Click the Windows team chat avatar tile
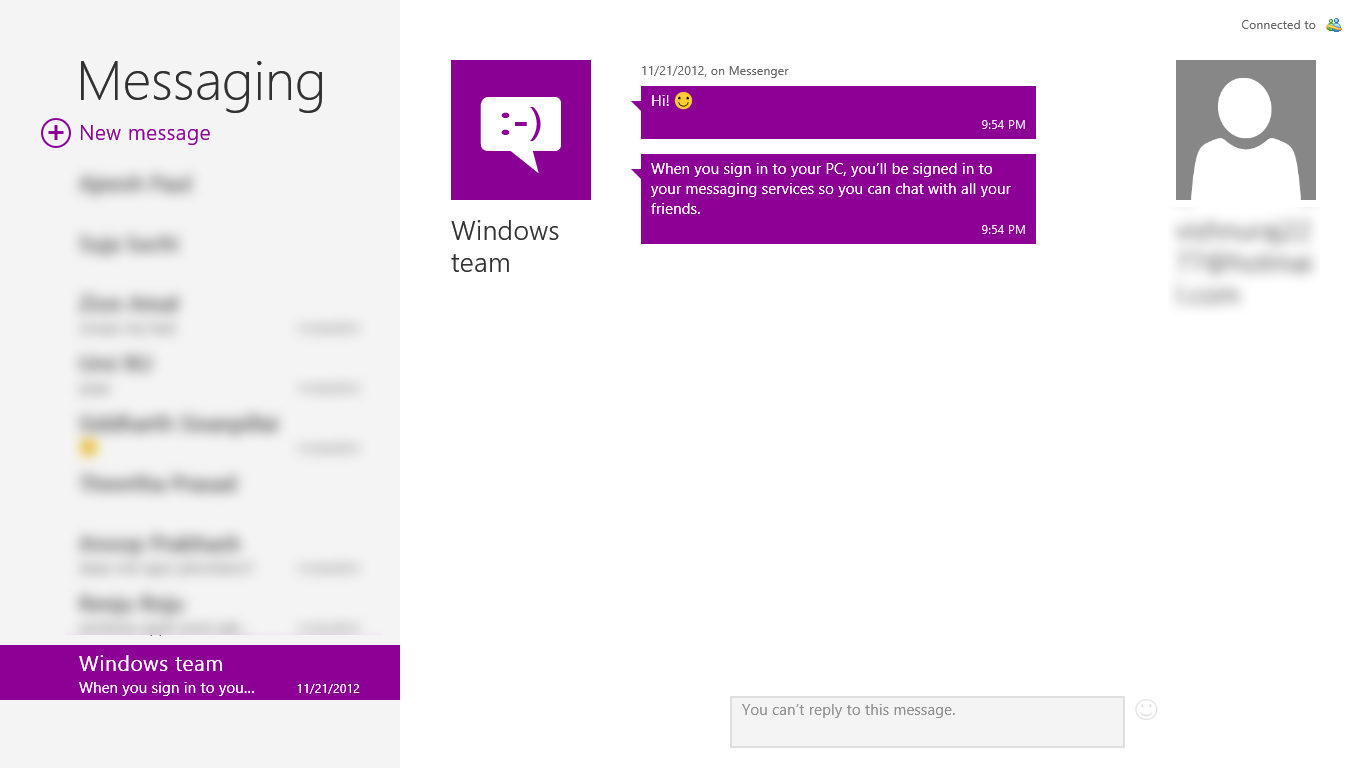1366x768 pixels. (x=521, y=130)
